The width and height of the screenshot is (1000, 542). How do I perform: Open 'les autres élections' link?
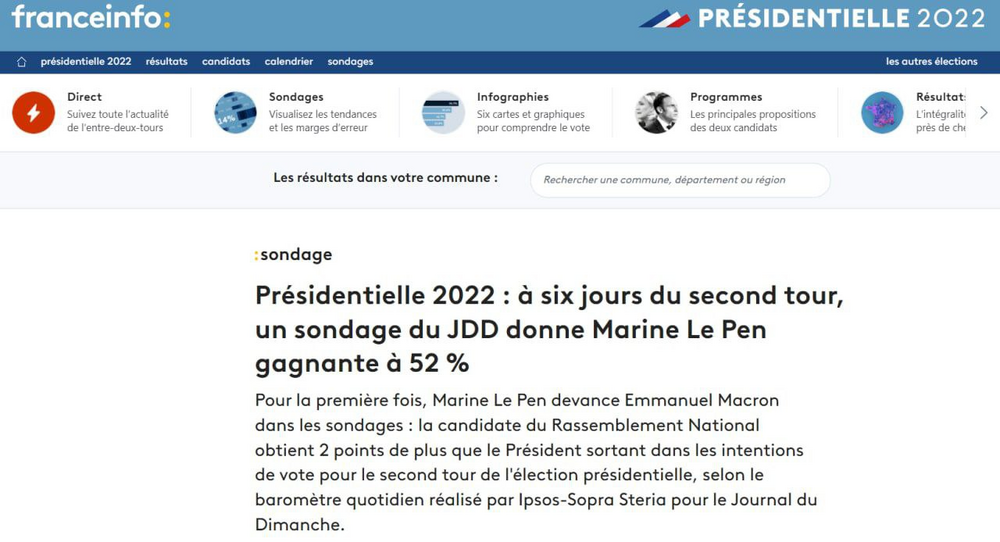click(x=931, y=62)
